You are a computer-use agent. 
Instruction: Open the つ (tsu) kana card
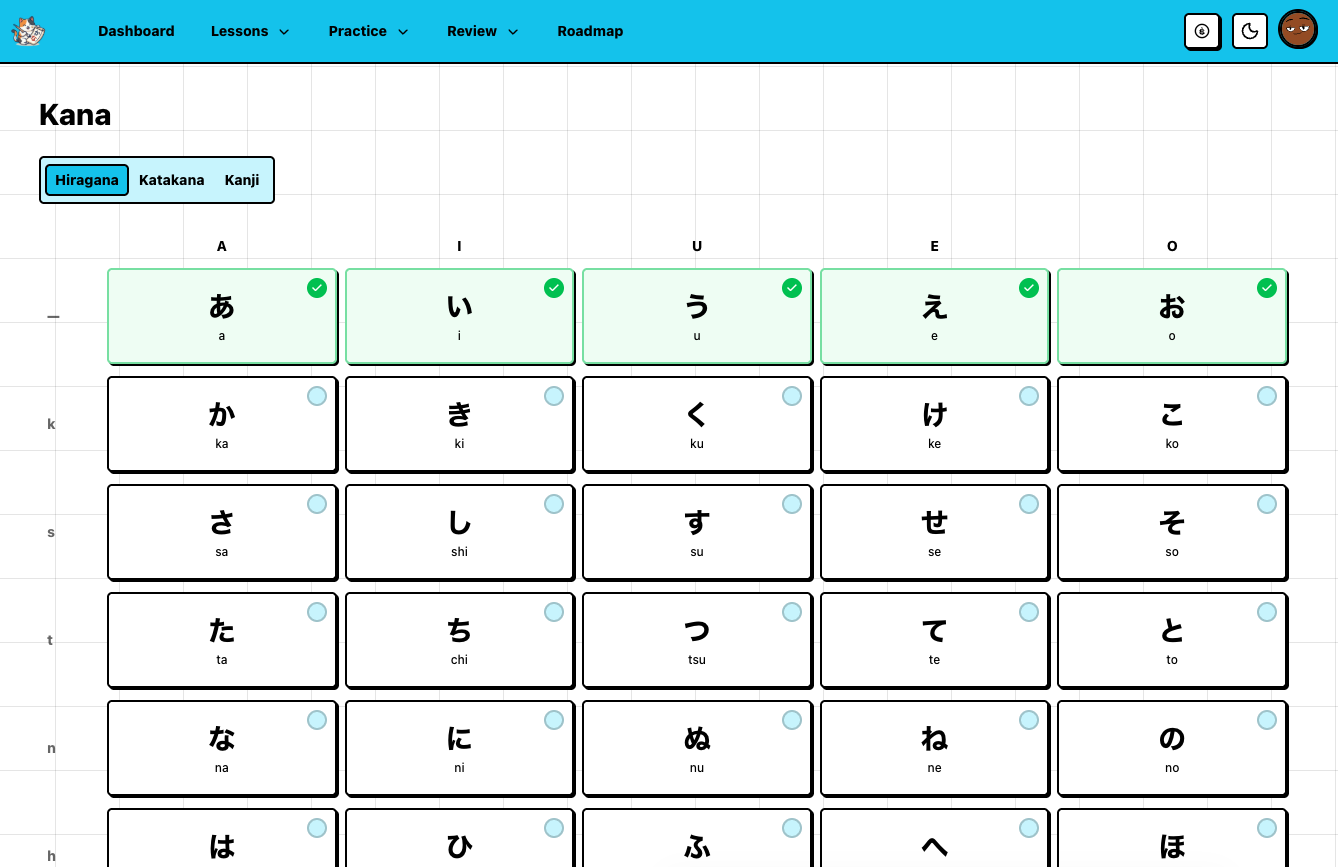[697, 640]
